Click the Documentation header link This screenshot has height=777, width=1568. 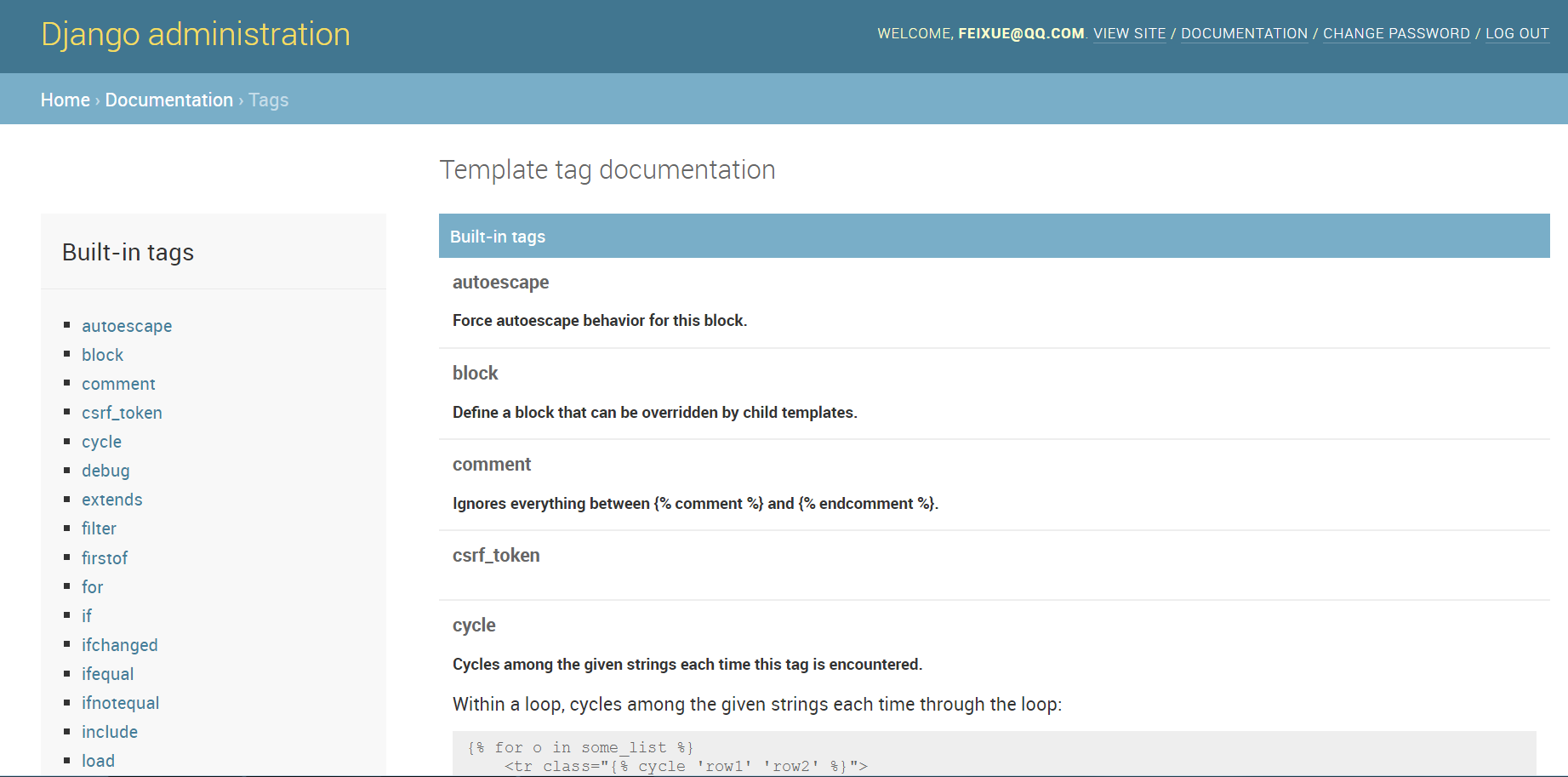(x=1244, y=33)
